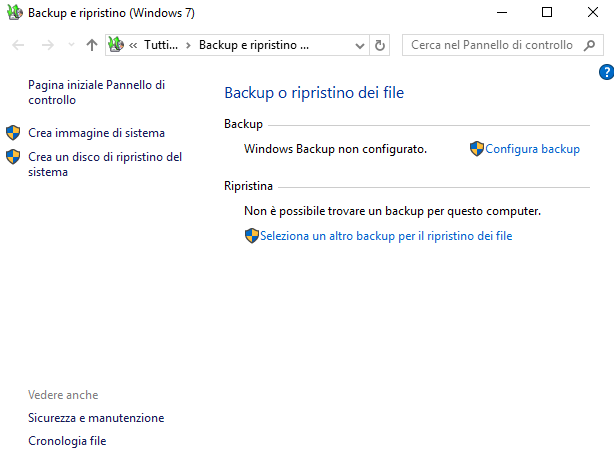Click the shield icon next to Crea immagine di sistema
Viewport: 614px width, 467px height.
13,133
